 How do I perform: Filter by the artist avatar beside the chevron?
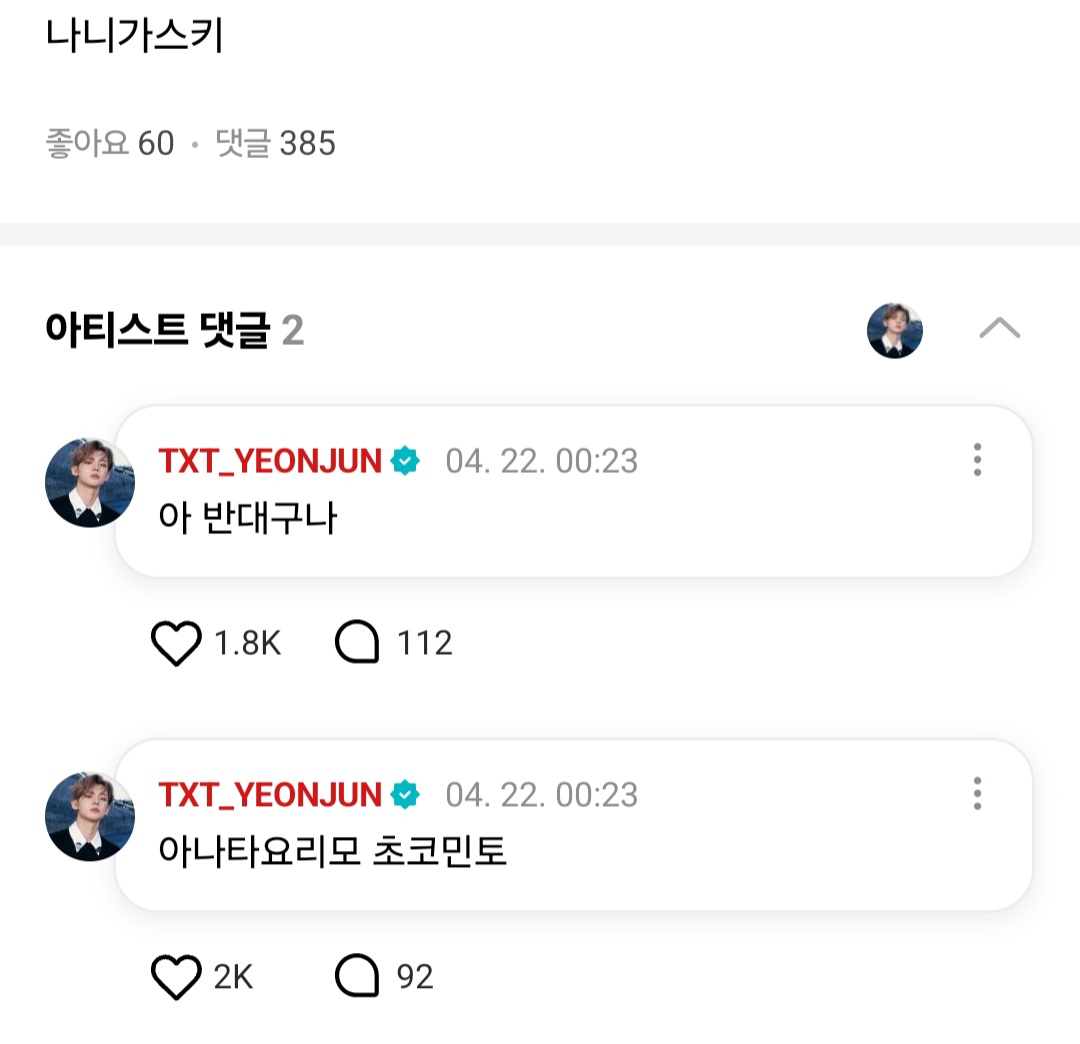895,331
